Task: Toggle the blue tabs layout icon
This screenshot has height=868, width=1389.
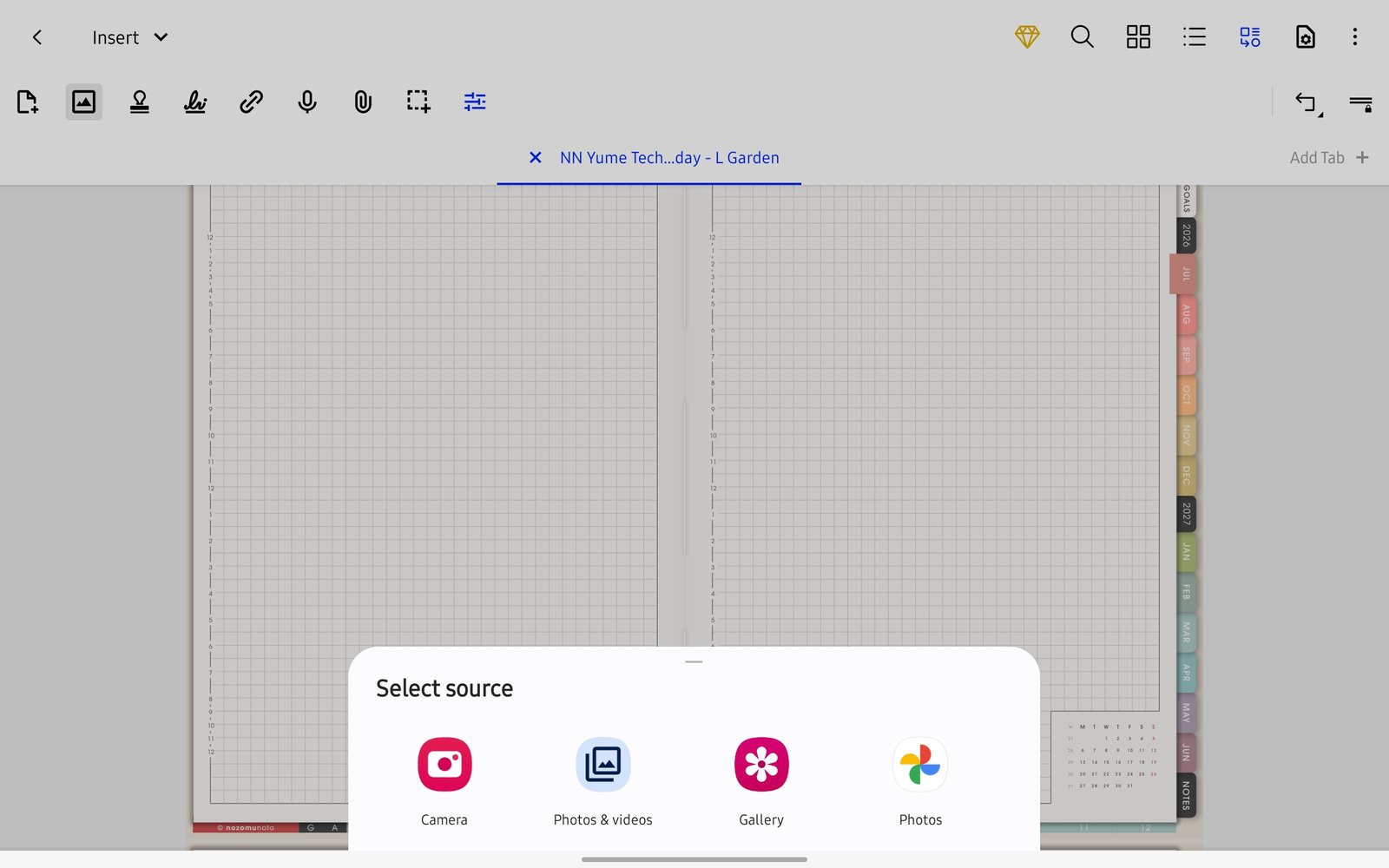Action: (x=1250, y=36)
